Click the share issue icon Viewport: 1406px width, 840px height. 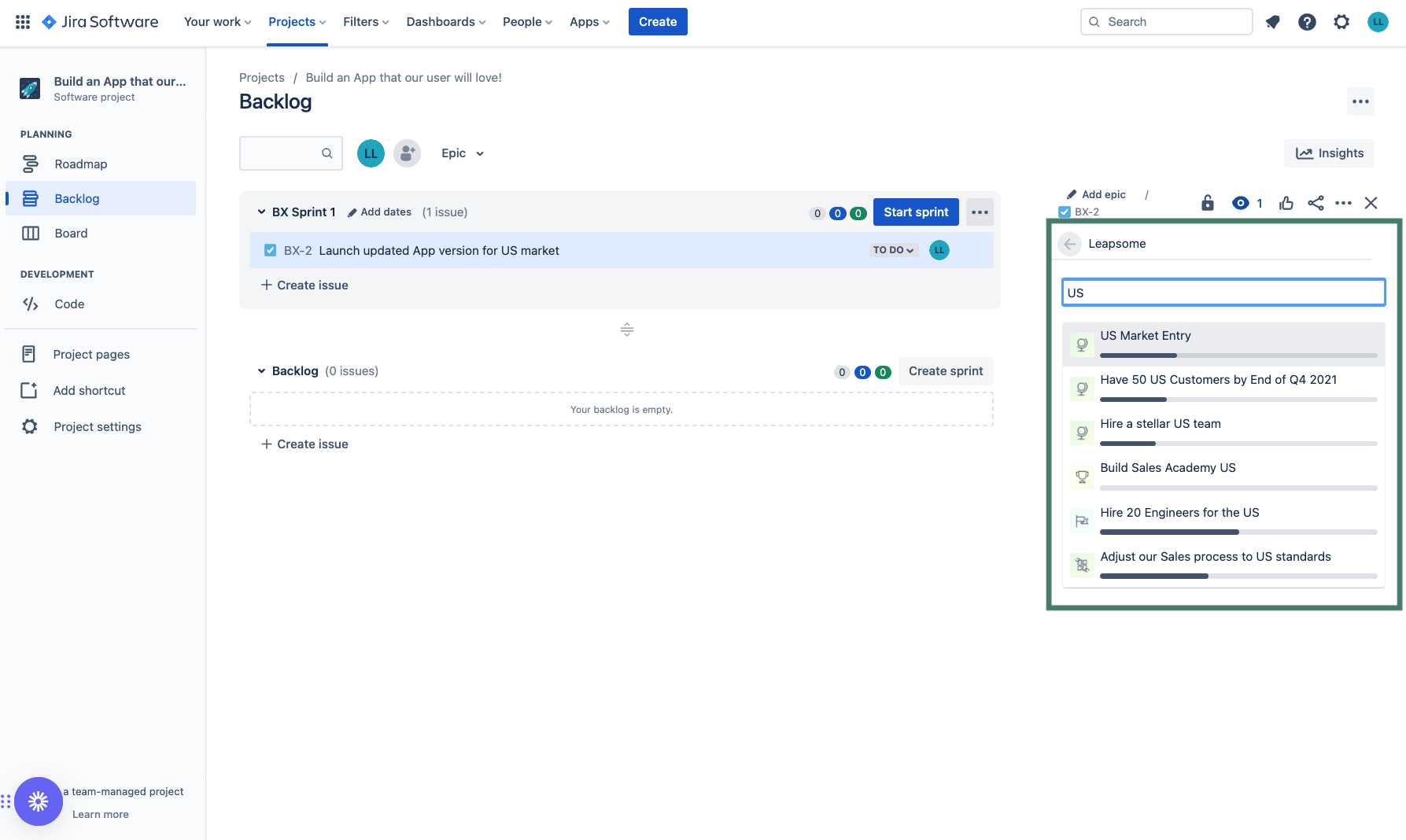pos(1316,203)
